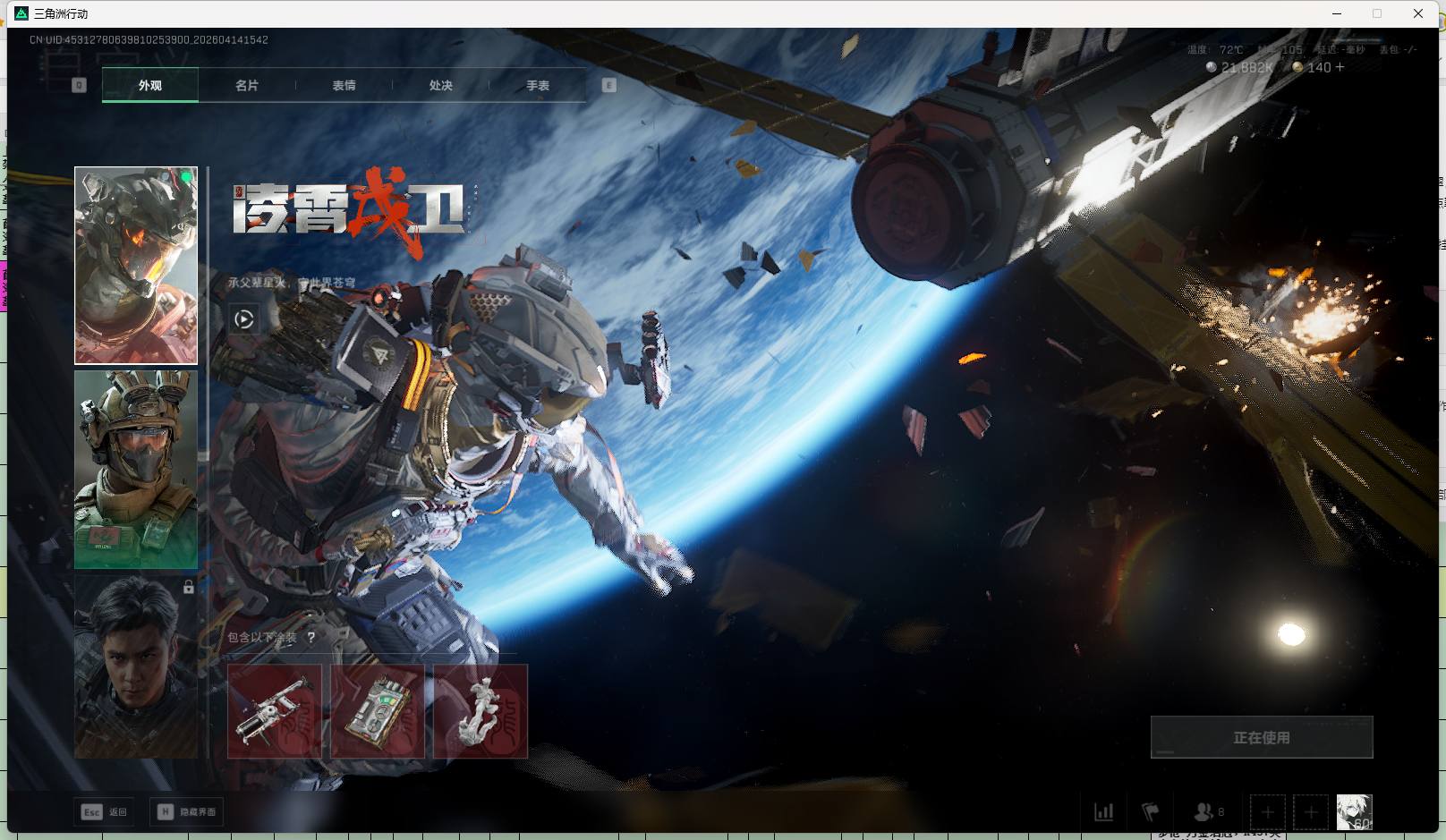
Task: Switch to the 外观 (Appearance) tab
Action: [x=150, y=86]
